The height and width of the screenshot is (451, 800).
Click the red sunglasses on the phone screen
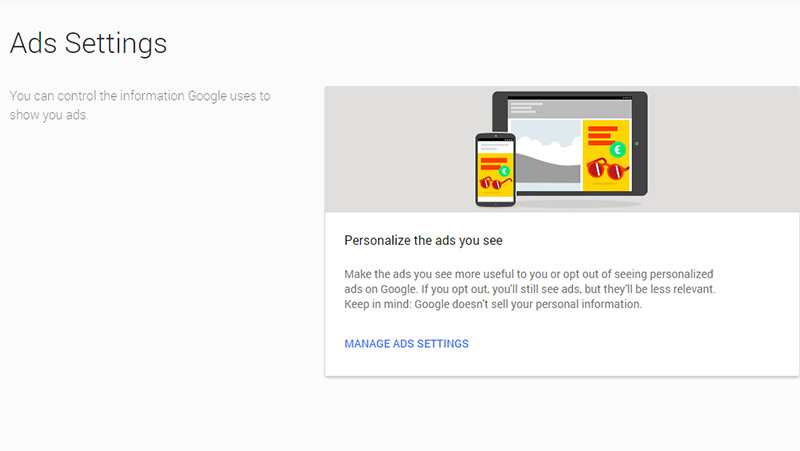click(494, 183)
